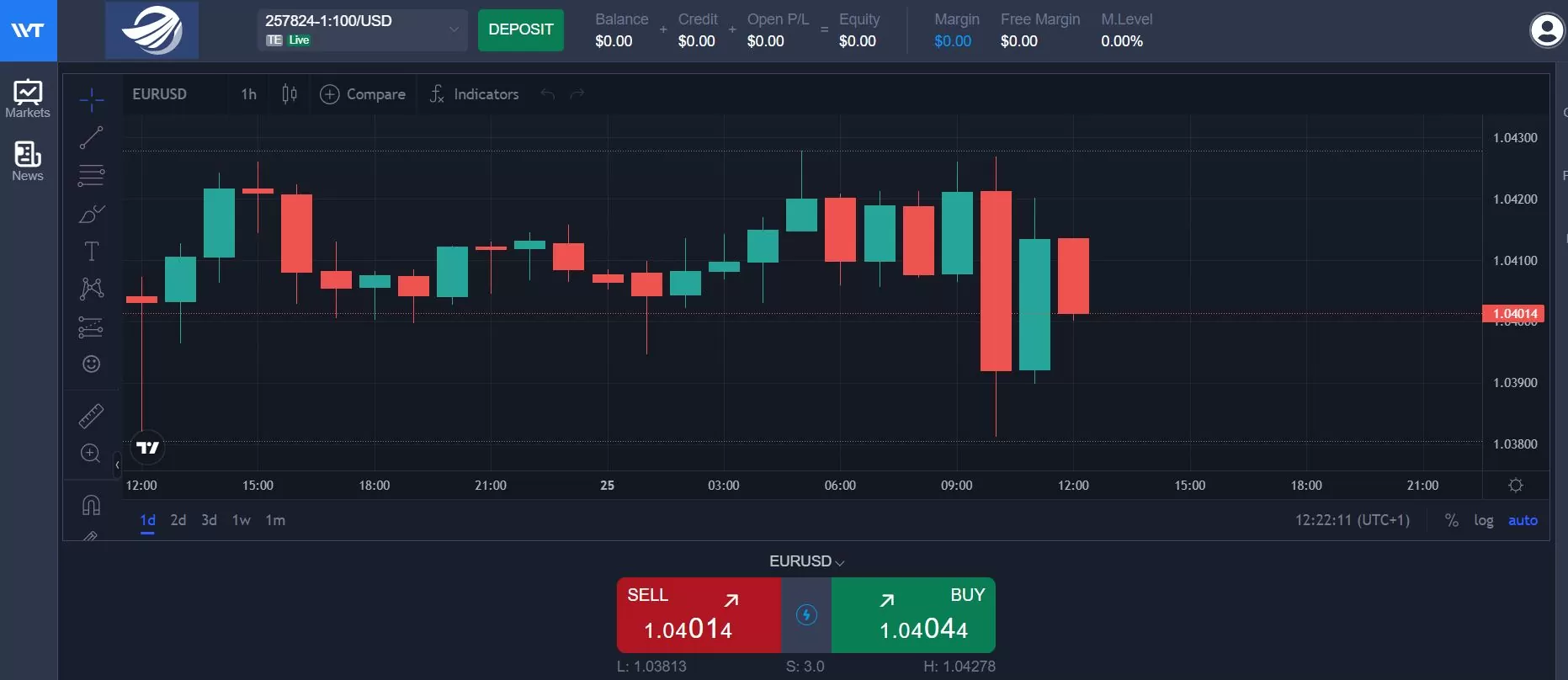Select the XABCD patterns tool
The height and width of the screenshot is (680, 1568).
pos(92,289)
